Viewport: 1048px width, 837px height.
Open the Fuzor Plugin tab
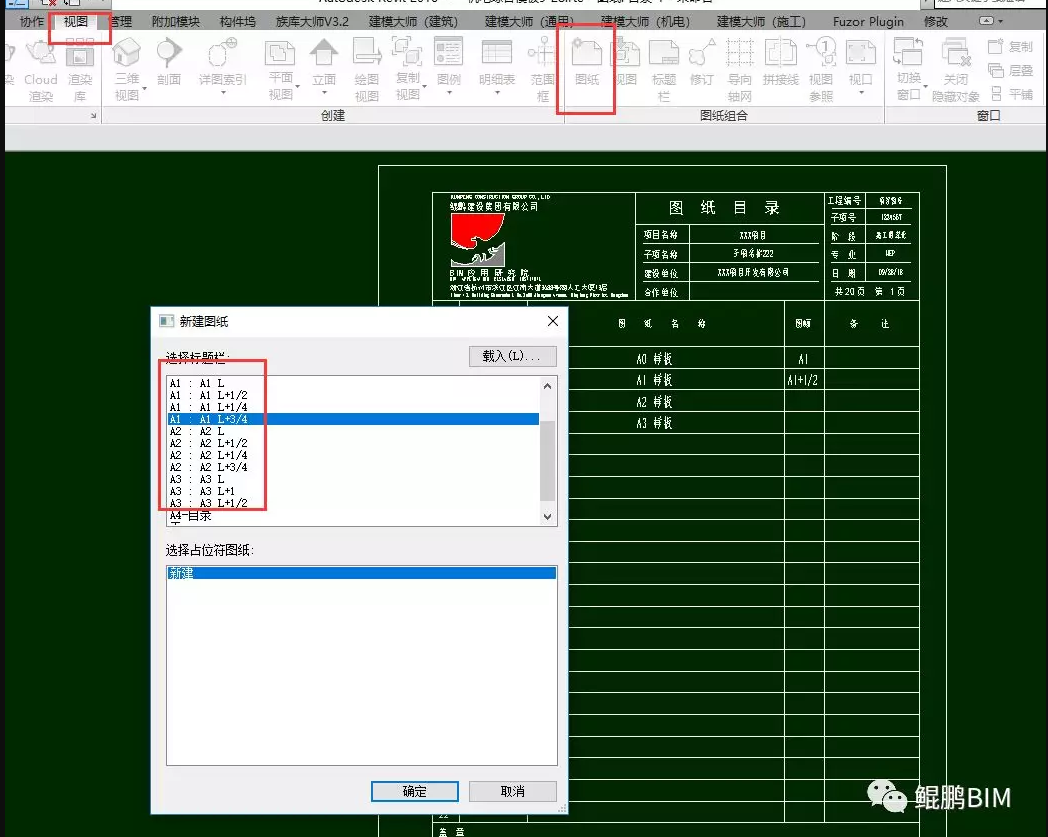pos(867,21)
